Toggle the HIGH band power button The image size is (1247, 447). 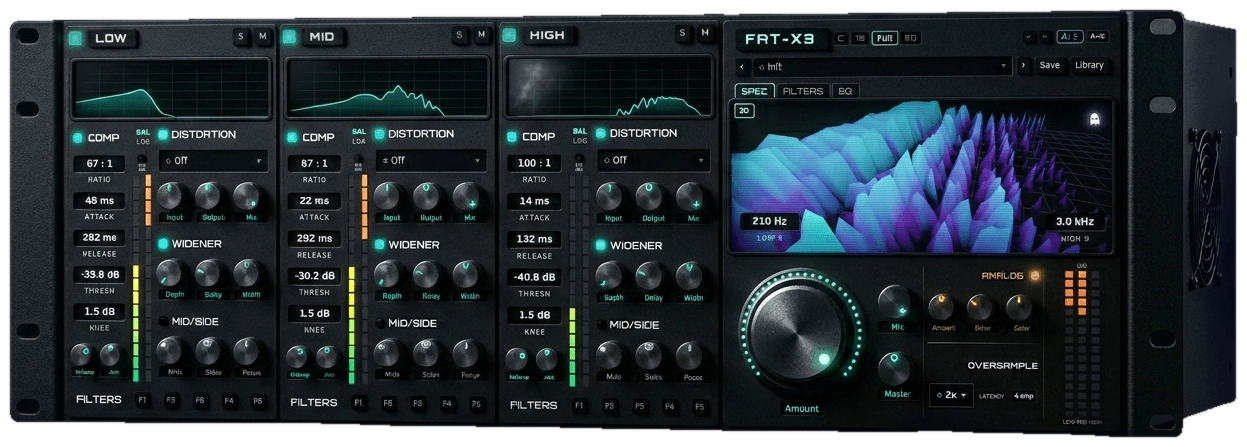tap(509, 36)
